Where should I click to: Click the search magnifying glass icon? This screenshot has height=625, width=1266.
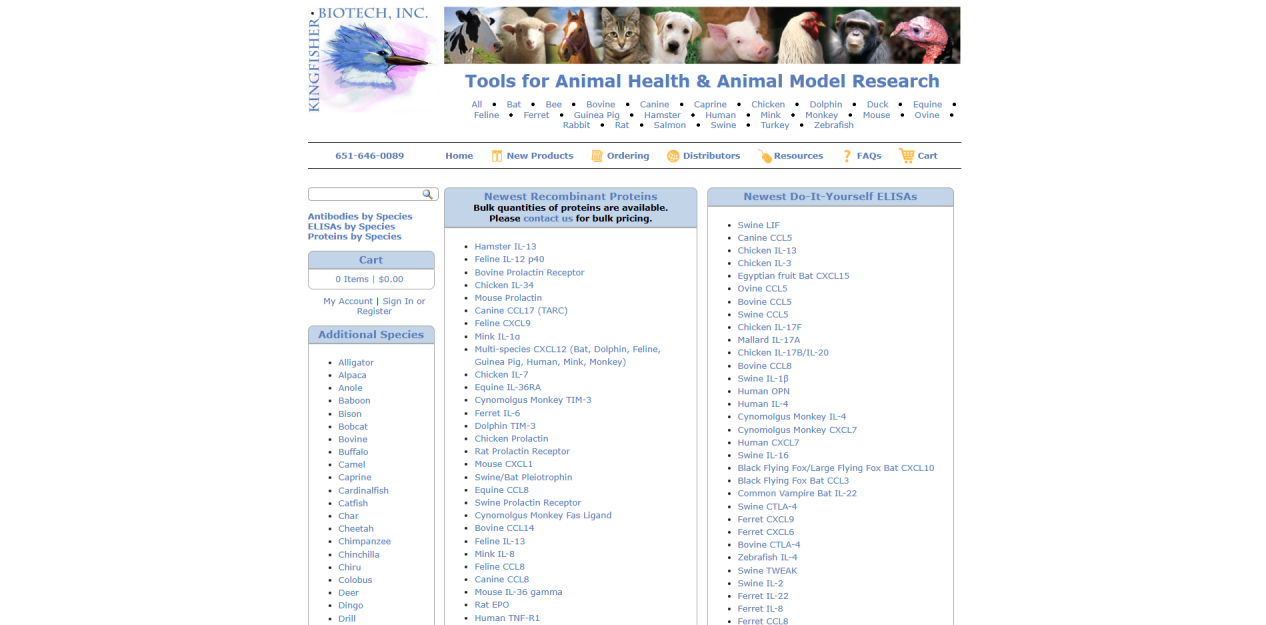[x=428, y=195]
